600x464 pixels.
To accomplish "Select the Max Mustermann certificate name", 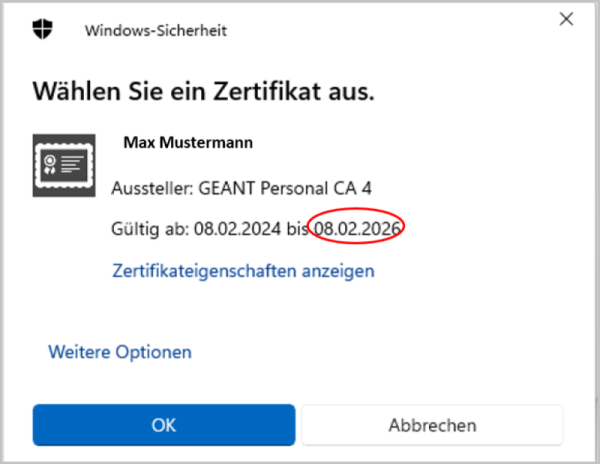I will pos(188,143).
